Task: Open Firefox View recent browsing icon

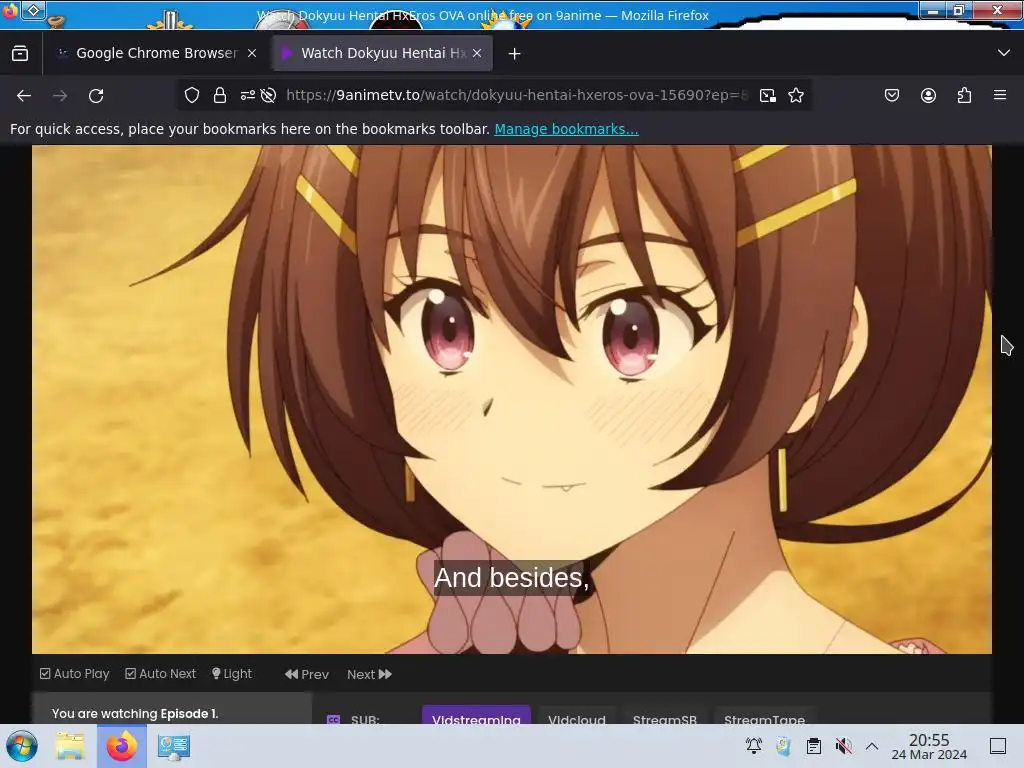Action: point(20,53)
